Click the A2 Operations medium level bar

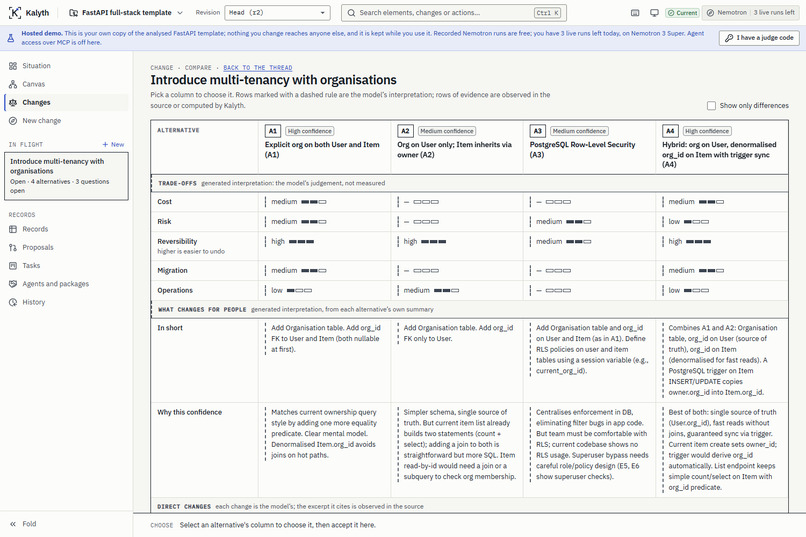(x=446, y=290)
